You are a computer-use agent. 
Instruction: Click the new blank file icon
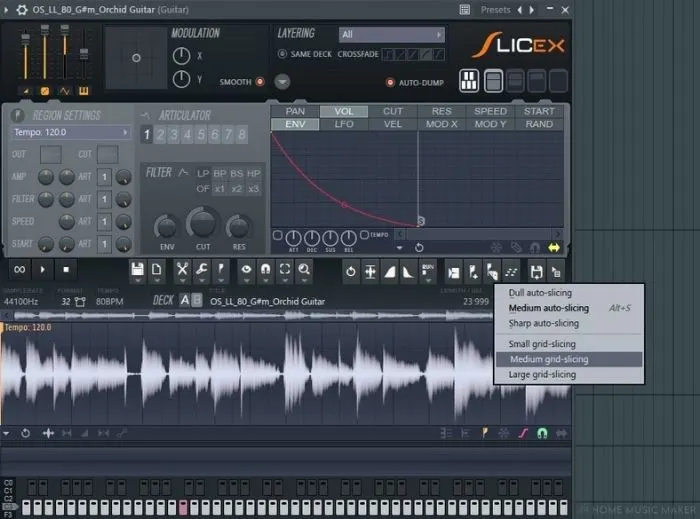coord(157,270)
